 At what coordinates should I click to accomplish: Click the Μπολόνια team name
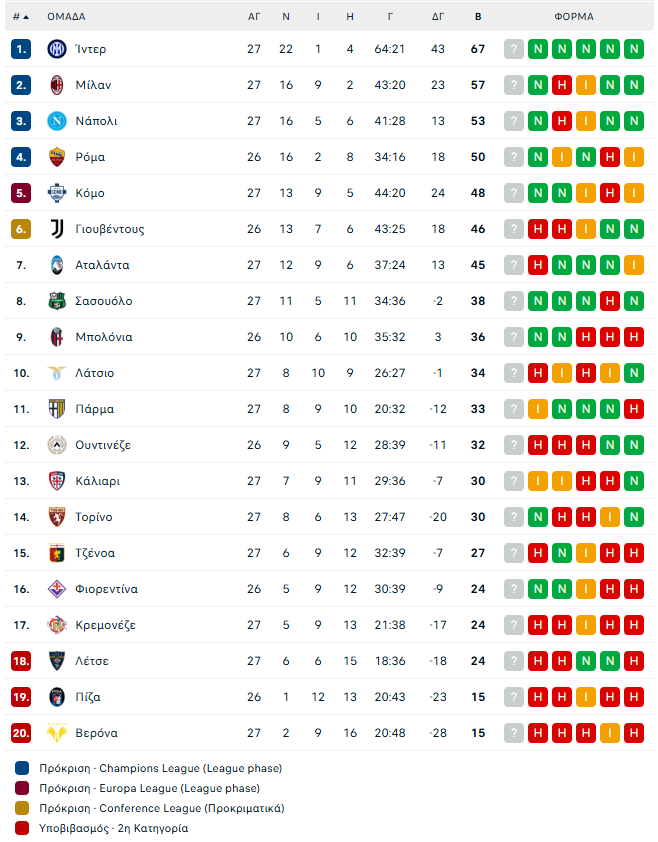coord(104,337)
